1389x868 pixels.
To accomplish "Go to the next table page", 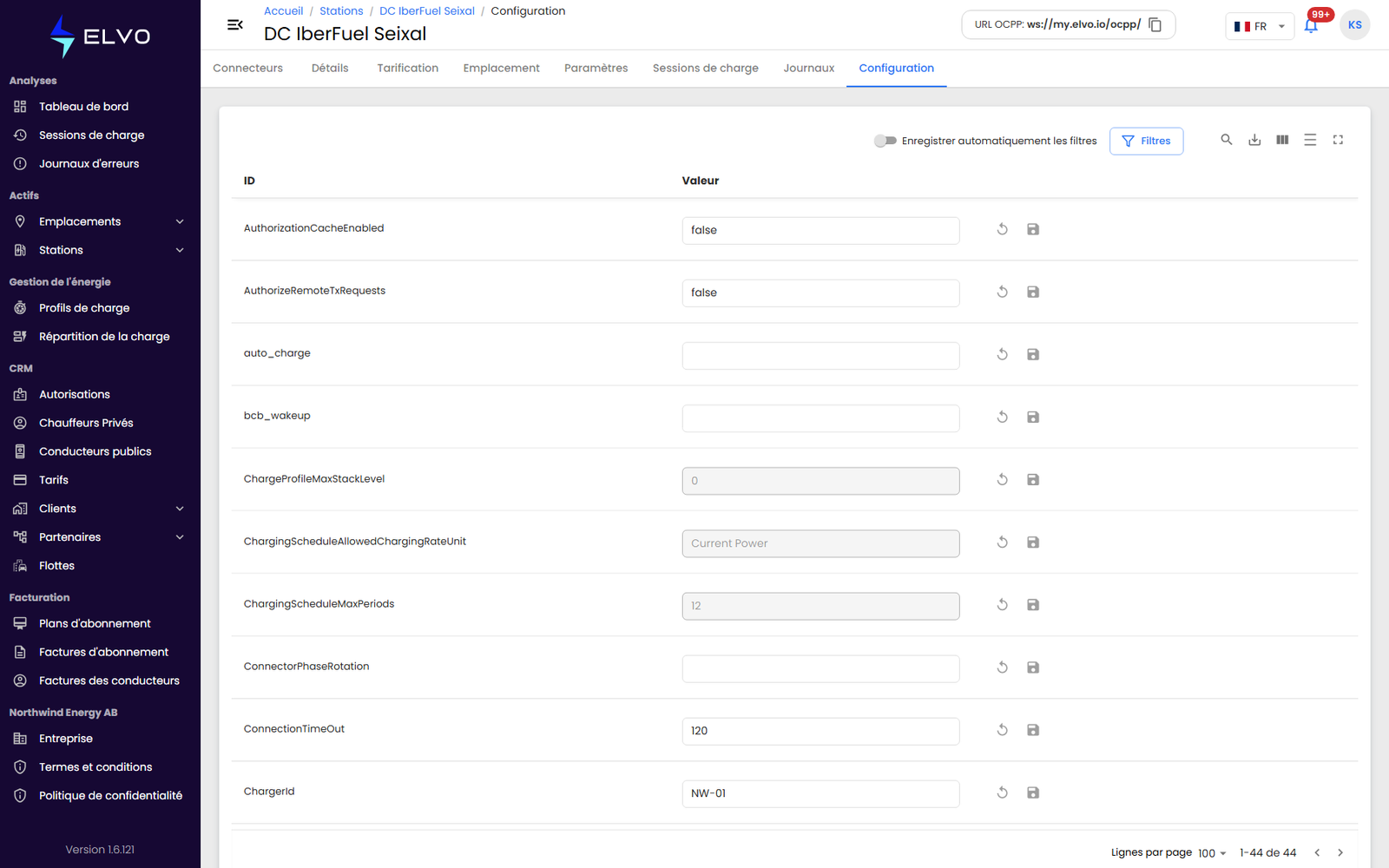I will [1340, 852].
